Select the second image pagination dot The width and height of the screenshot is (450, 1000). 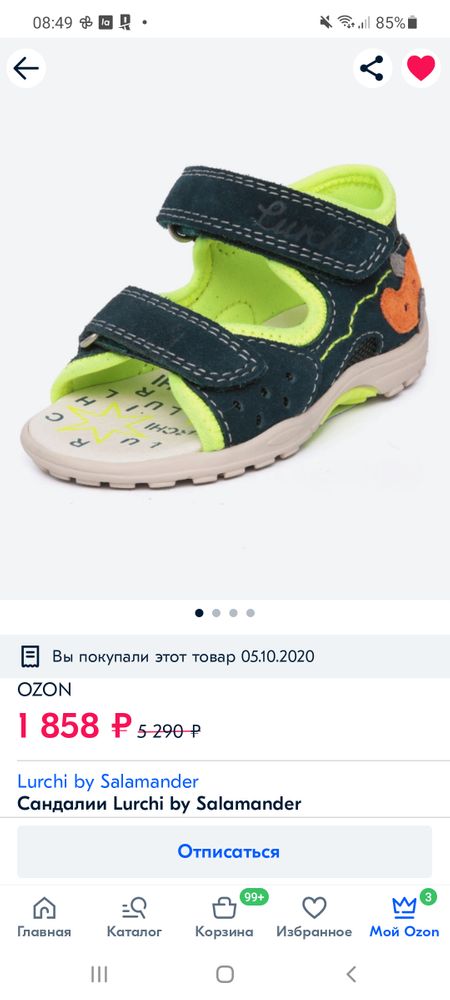coord(216,613)
